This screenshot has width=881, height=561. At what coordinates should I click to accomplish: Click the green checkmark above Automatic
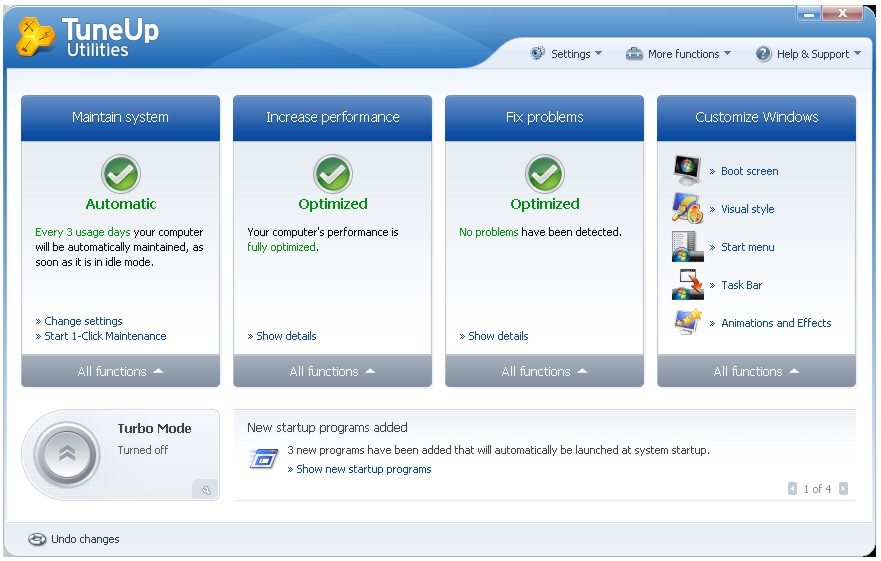click(x=120, y=174)
